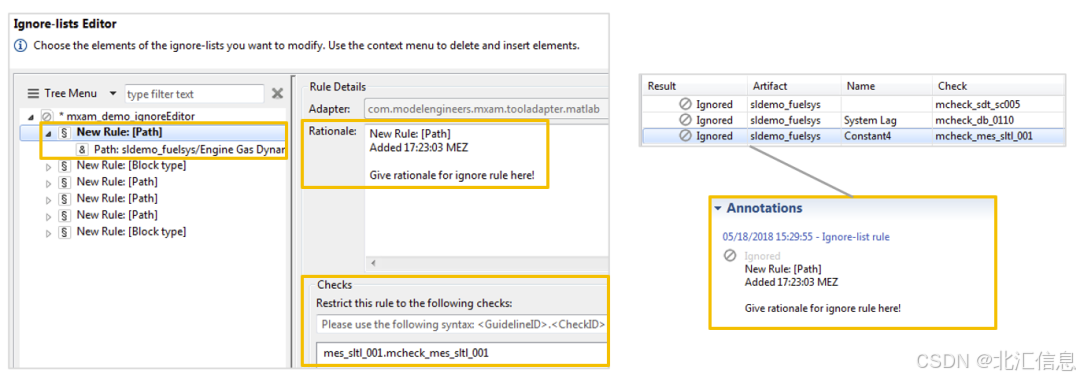The image size is (1080, 378).
Task: Select the mcheck_sdt_sc005 check cell
Action: tap(977, 104)
